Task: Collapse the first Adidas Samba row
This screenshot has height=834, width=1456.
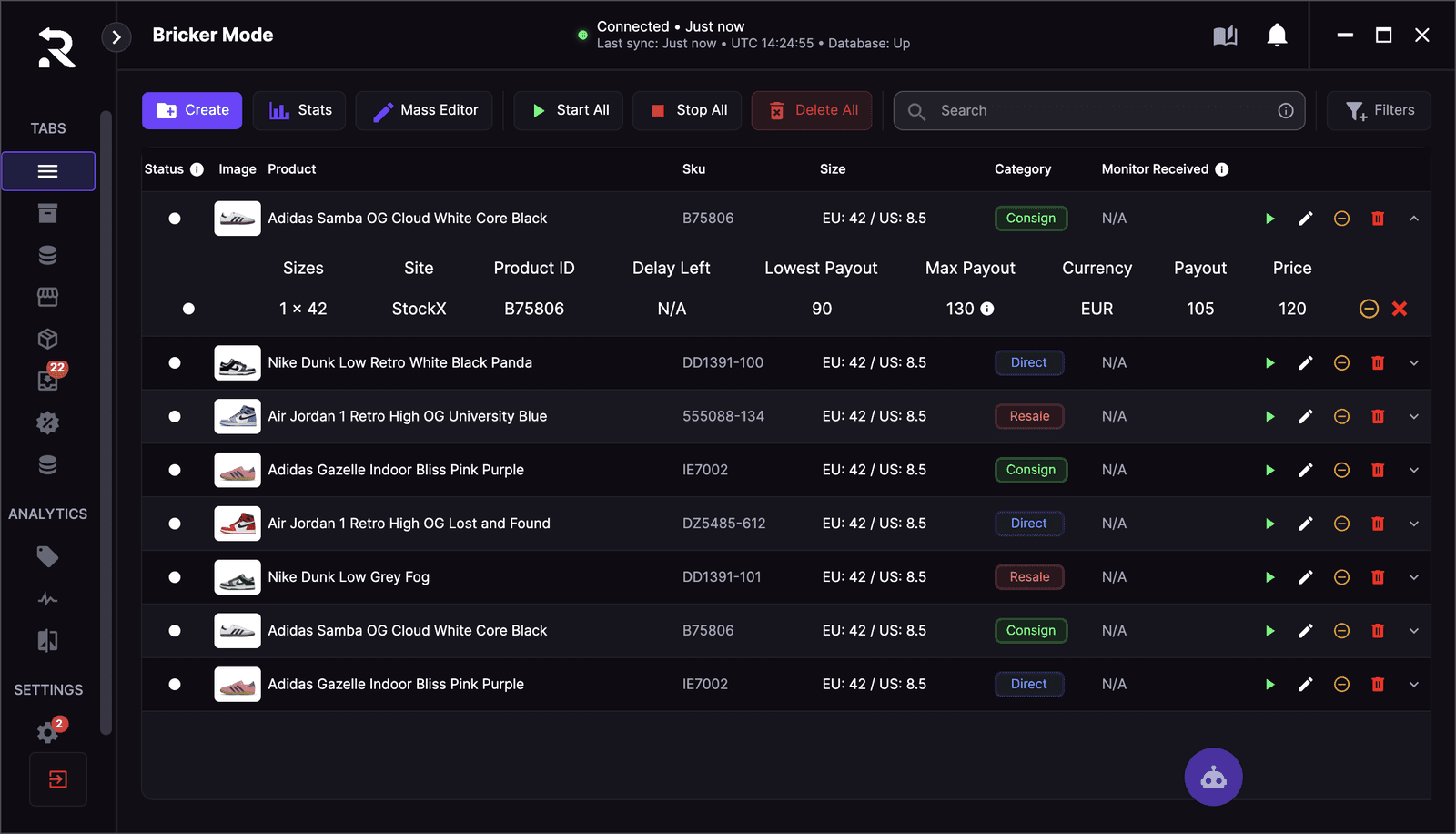Action: (1414, 219)
